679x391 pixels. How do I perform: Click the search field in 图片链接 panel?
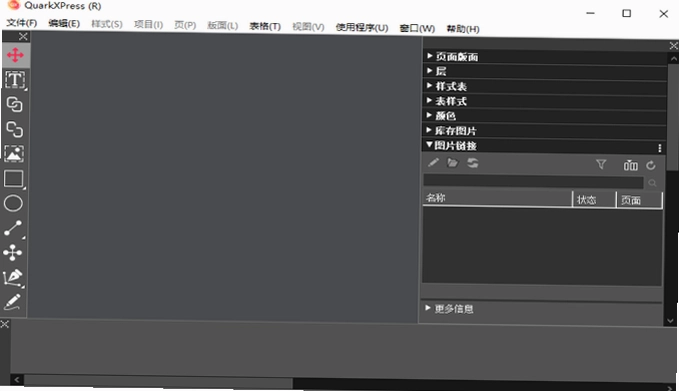[x=533, y=182]
